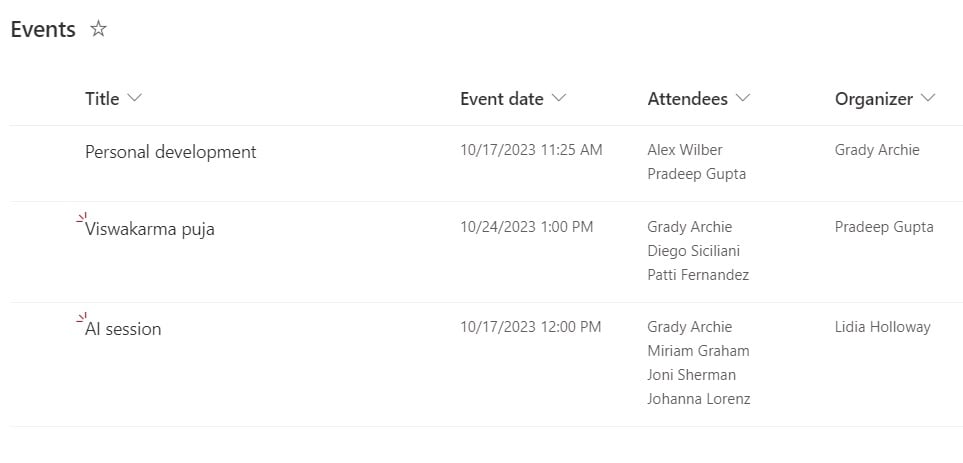Favorite the Events list with star icon

point(98,28)
